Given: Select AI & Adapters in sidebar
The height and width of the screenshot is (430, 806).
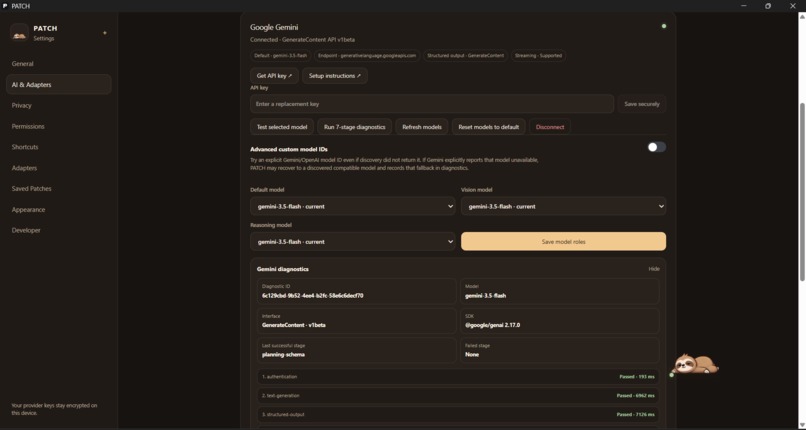Looking at the screenshot, I should 59,84.
